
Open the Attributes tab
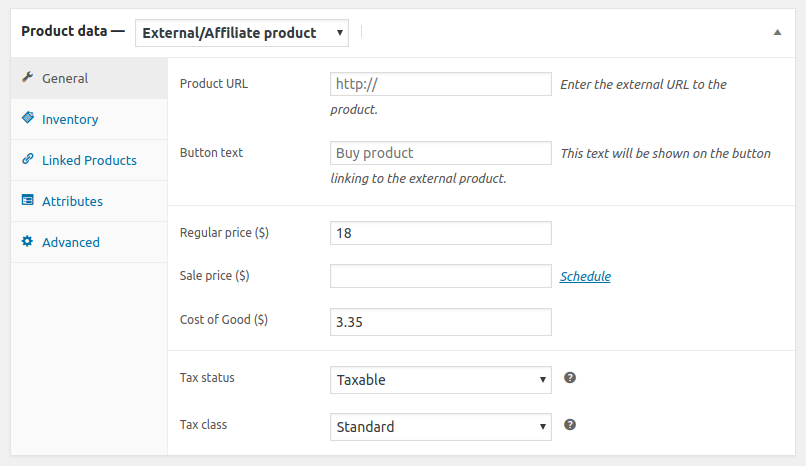pyautogui.click(x=89, y=201)
